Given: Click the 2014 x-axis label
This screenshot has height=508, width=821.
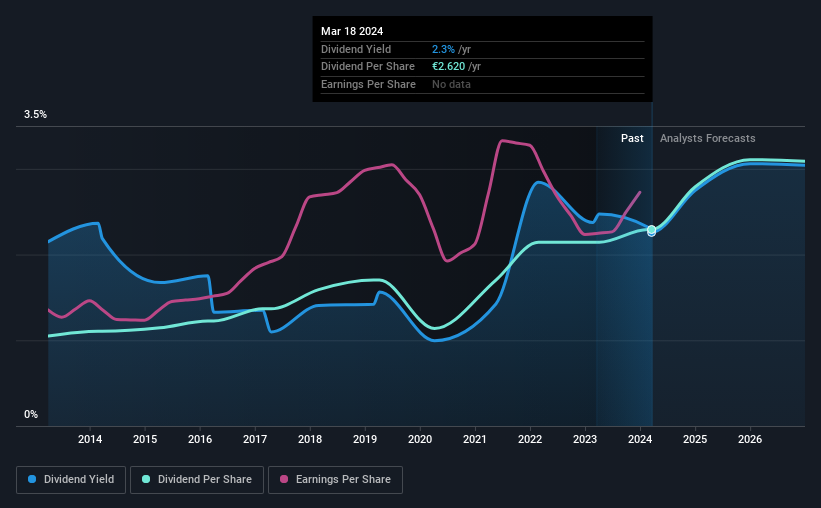Looking at the screenshot, I should (90, 439).
